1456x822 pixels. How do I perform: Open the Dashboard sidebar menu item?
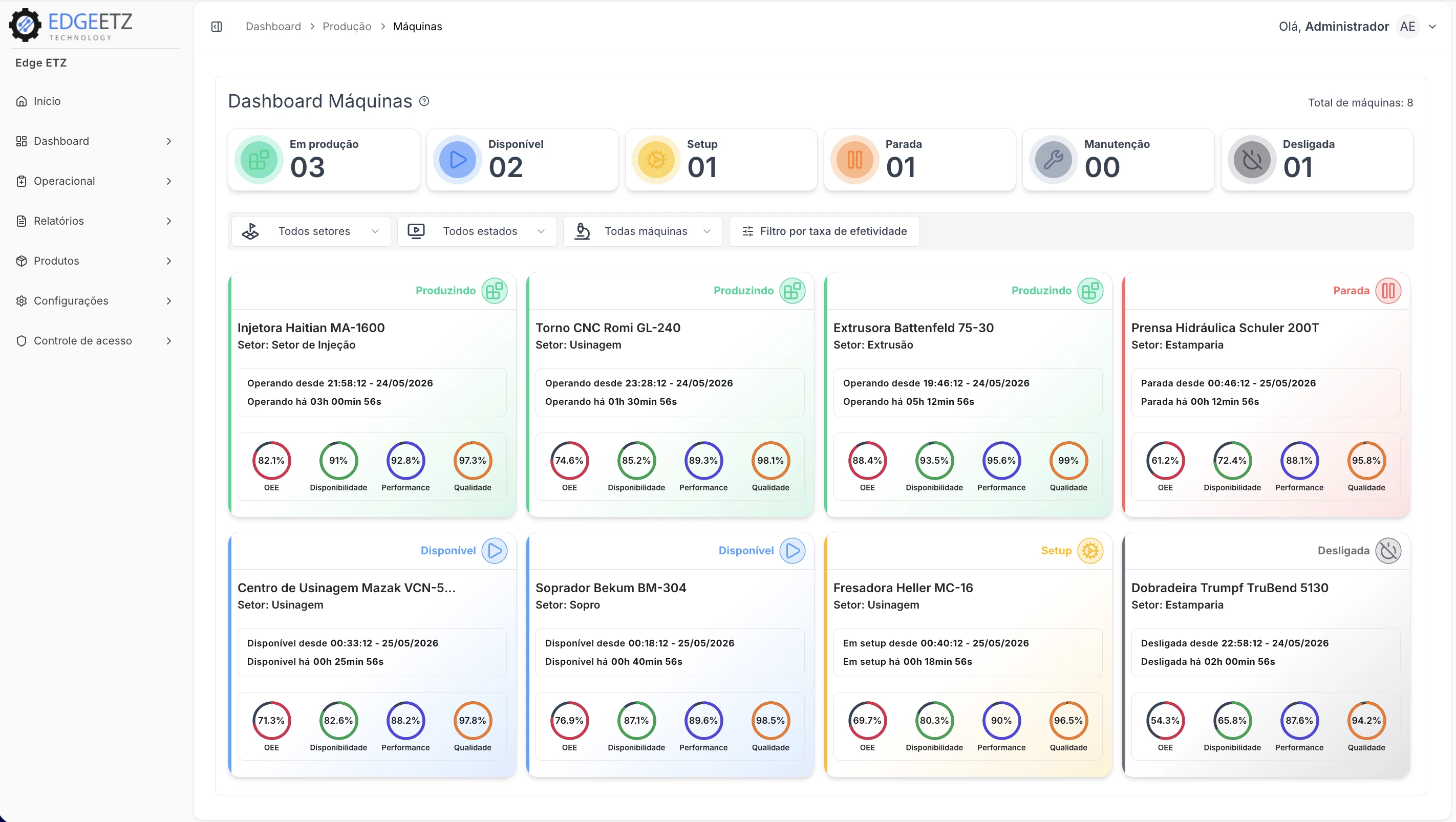pyautogui.click(x=94, y=141)
